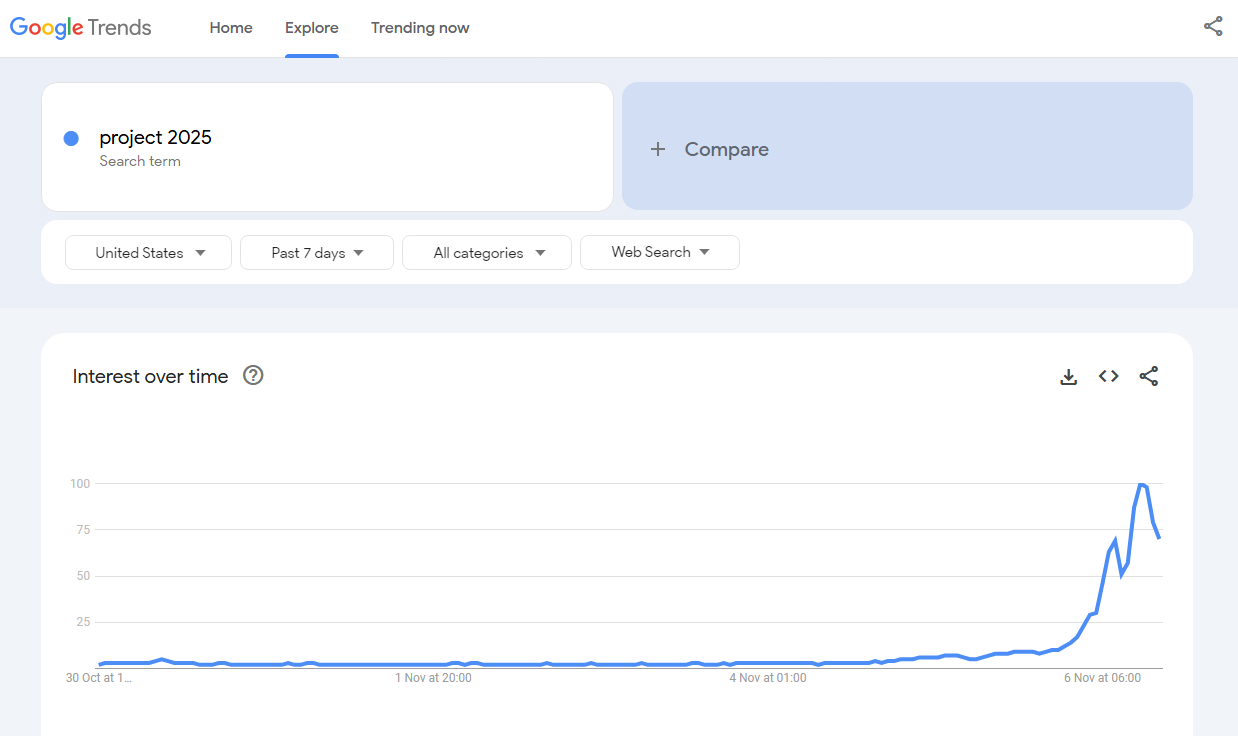This screenshot has height=736, width=1238.
Task: Click the blue dot beside project 2025
Action: tap(71, 139)
